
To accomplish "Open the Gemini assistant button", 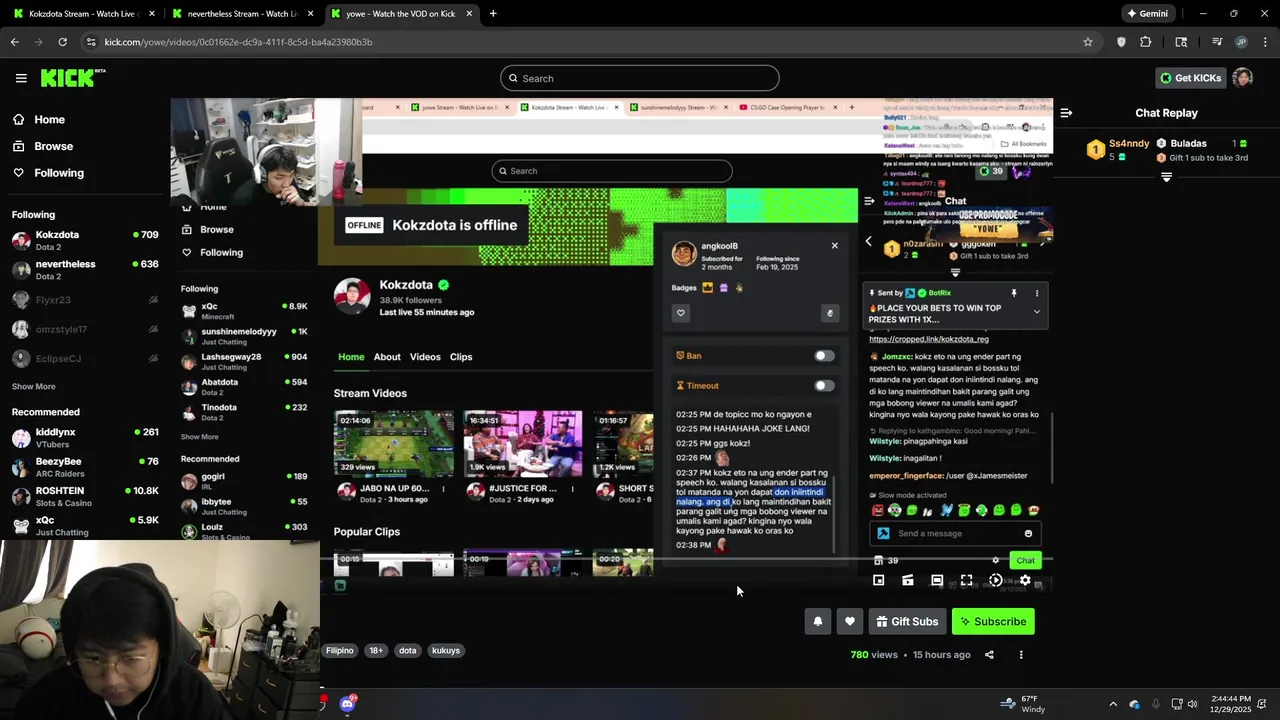I will 1147,14.
